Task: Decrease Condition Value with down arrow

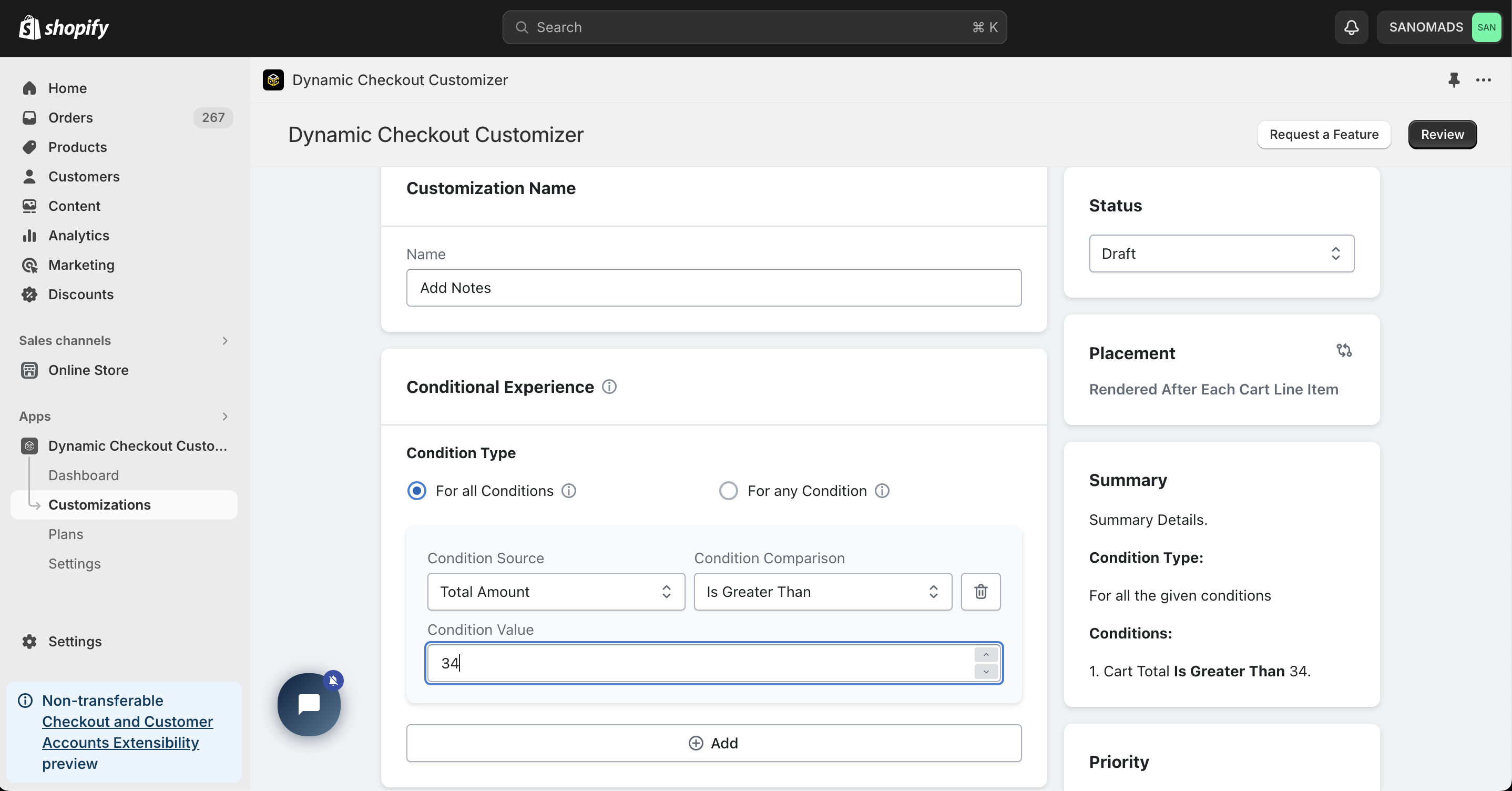Action: pyautogui.click(x=986, y=671)
